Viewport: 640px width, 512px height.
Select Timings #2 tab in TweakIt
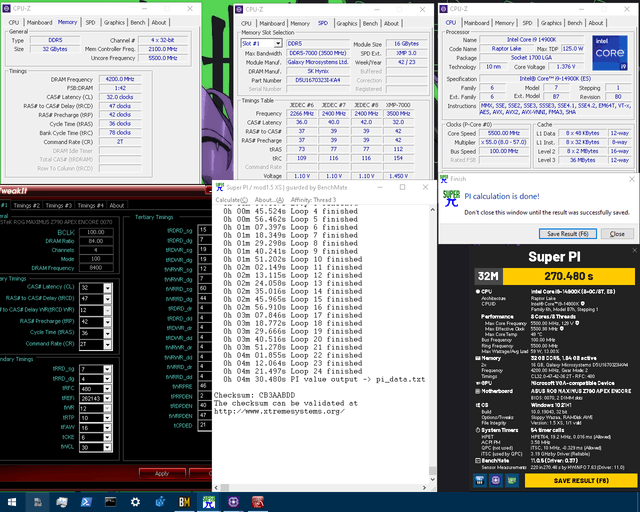click(x=27, y=205)
